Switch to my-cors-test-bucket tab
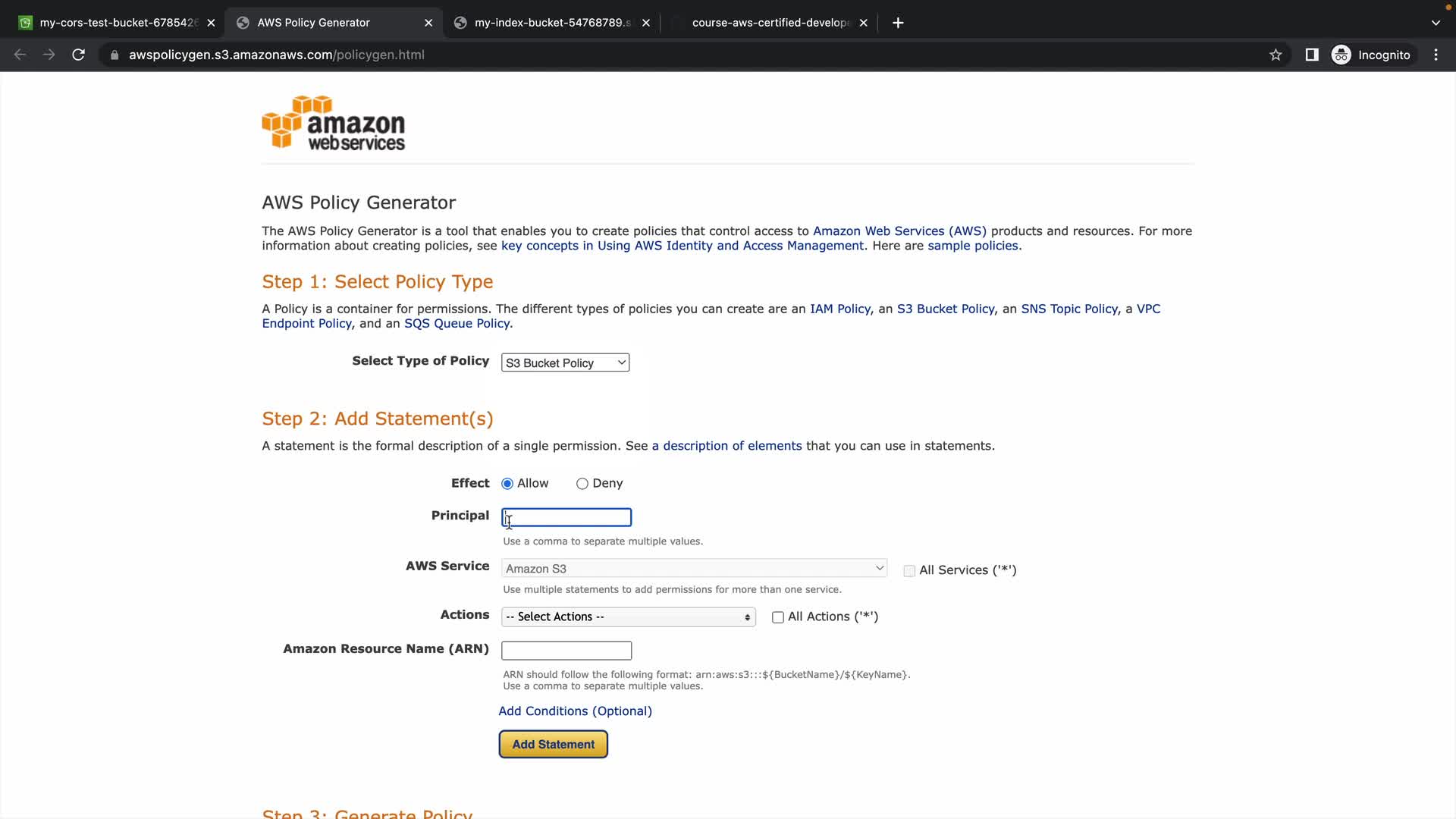This screenshot has width=1456, height=819. 114,23
